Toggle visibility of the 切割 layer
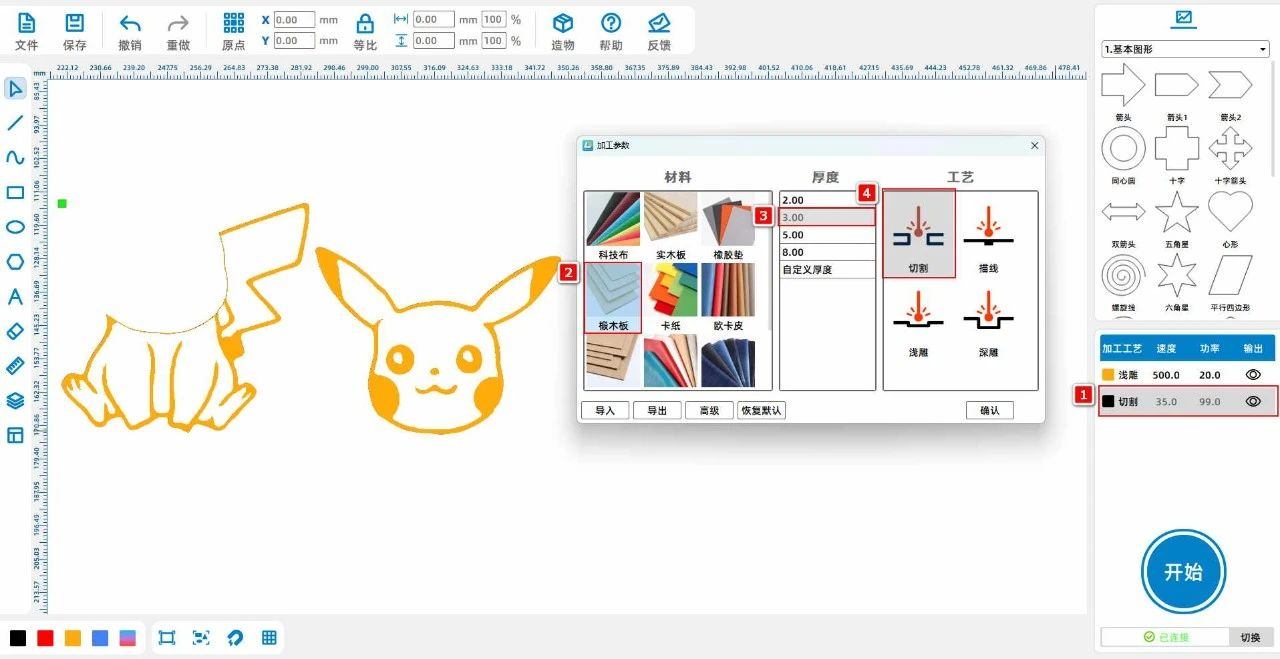The width and height of the screenshot is (1280, 659). [1252, 401]
